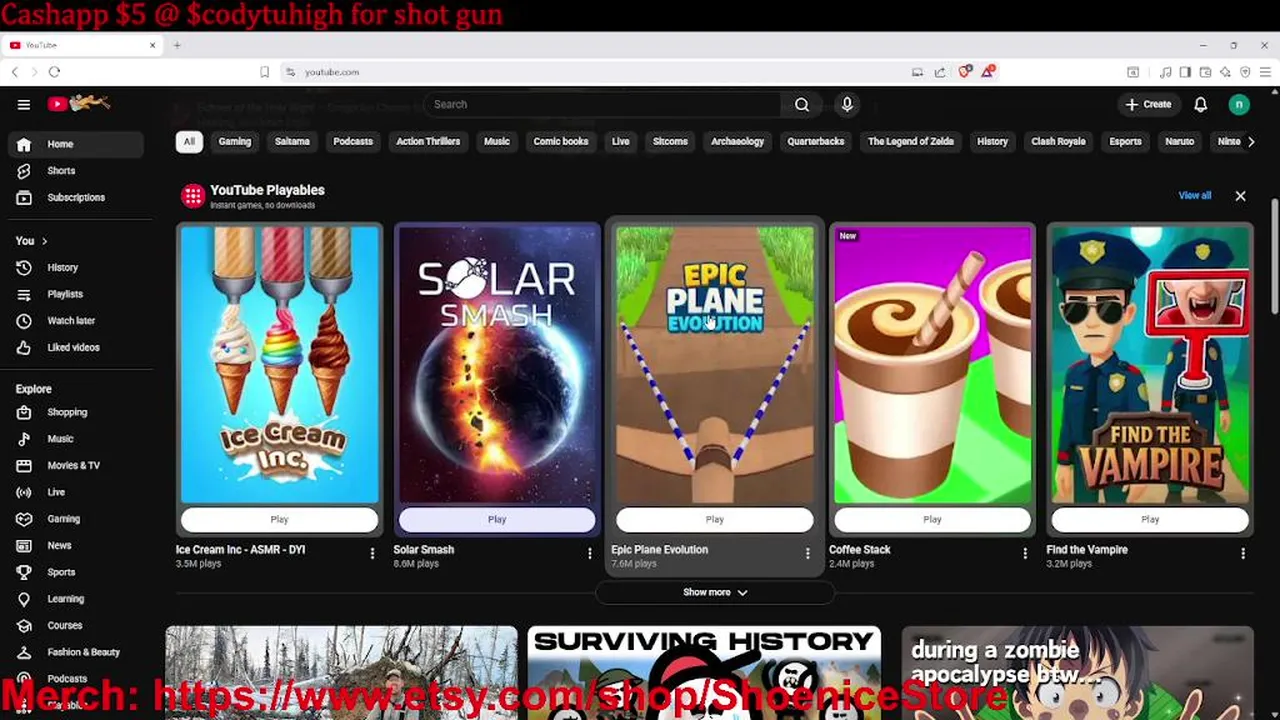Open Shopping under Explore
Screen dimensions: 1280x720
click(76, 412)
